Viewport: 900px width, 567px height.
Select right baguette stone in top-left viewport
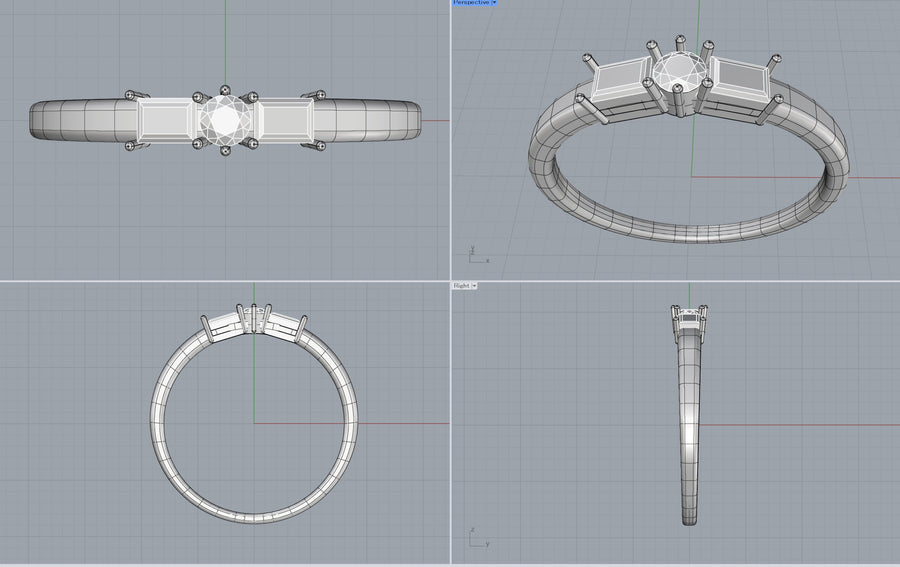pyautogui.click(x=284, y=119)
